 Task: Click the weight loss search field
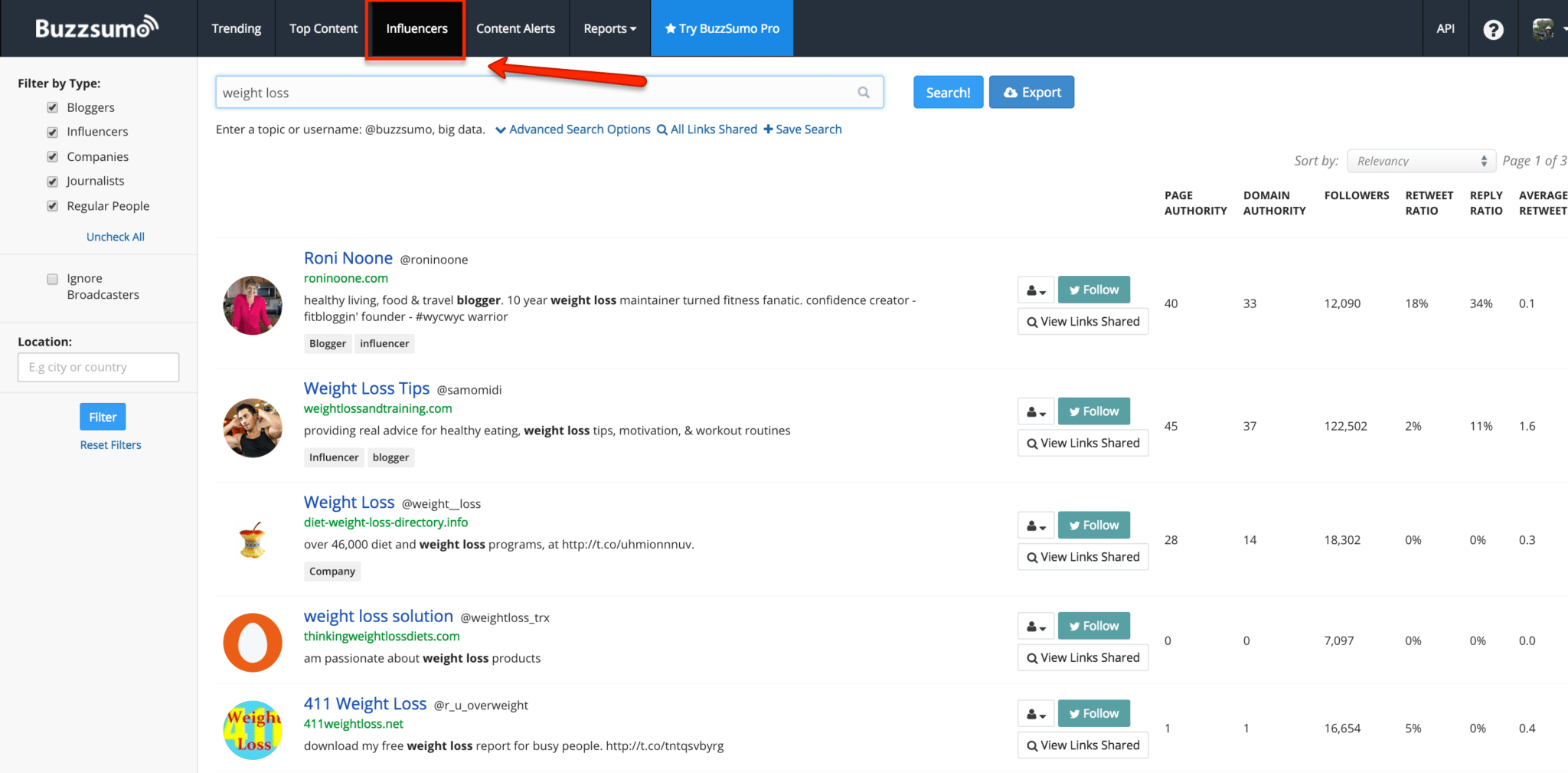tap(549, 93)
